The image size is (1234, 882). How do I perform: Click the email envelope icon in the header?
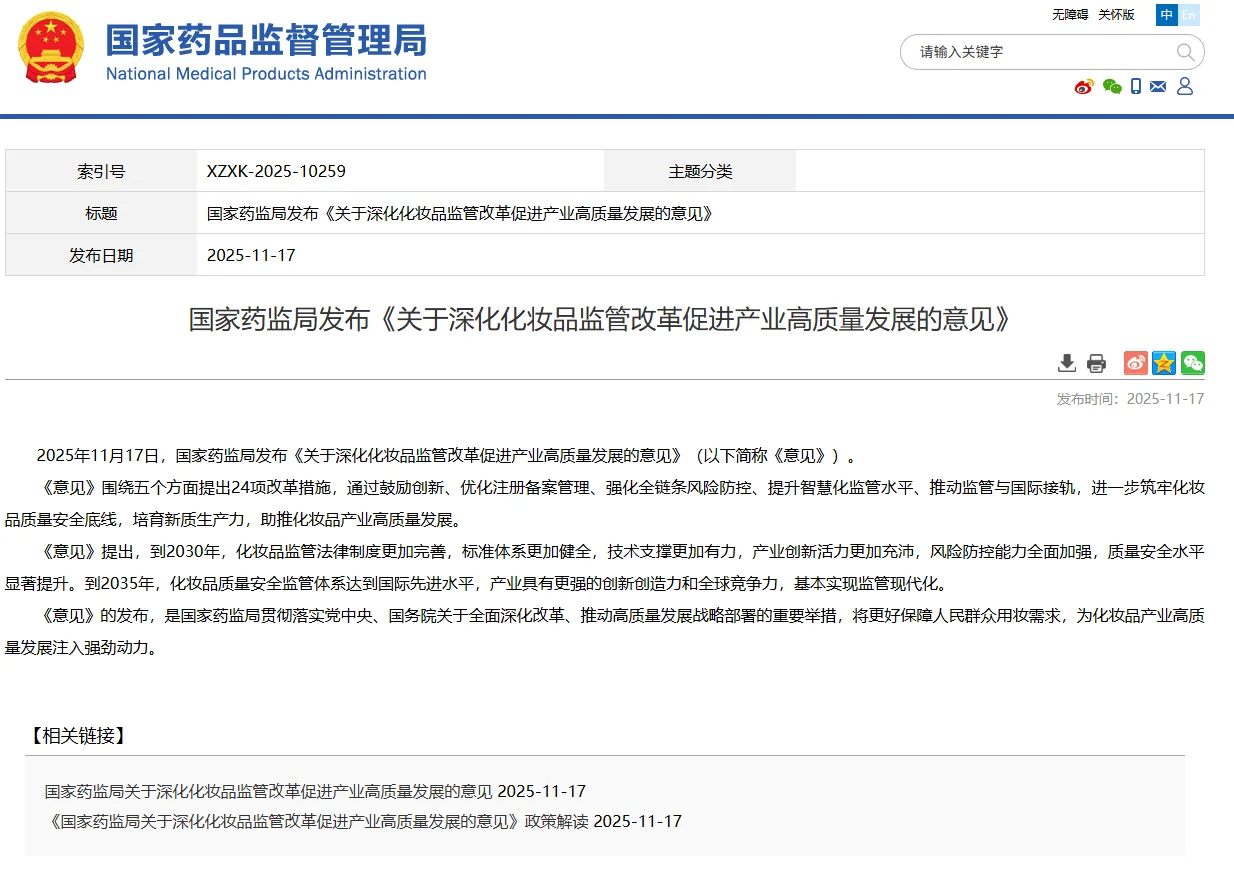pos(1158,87)
